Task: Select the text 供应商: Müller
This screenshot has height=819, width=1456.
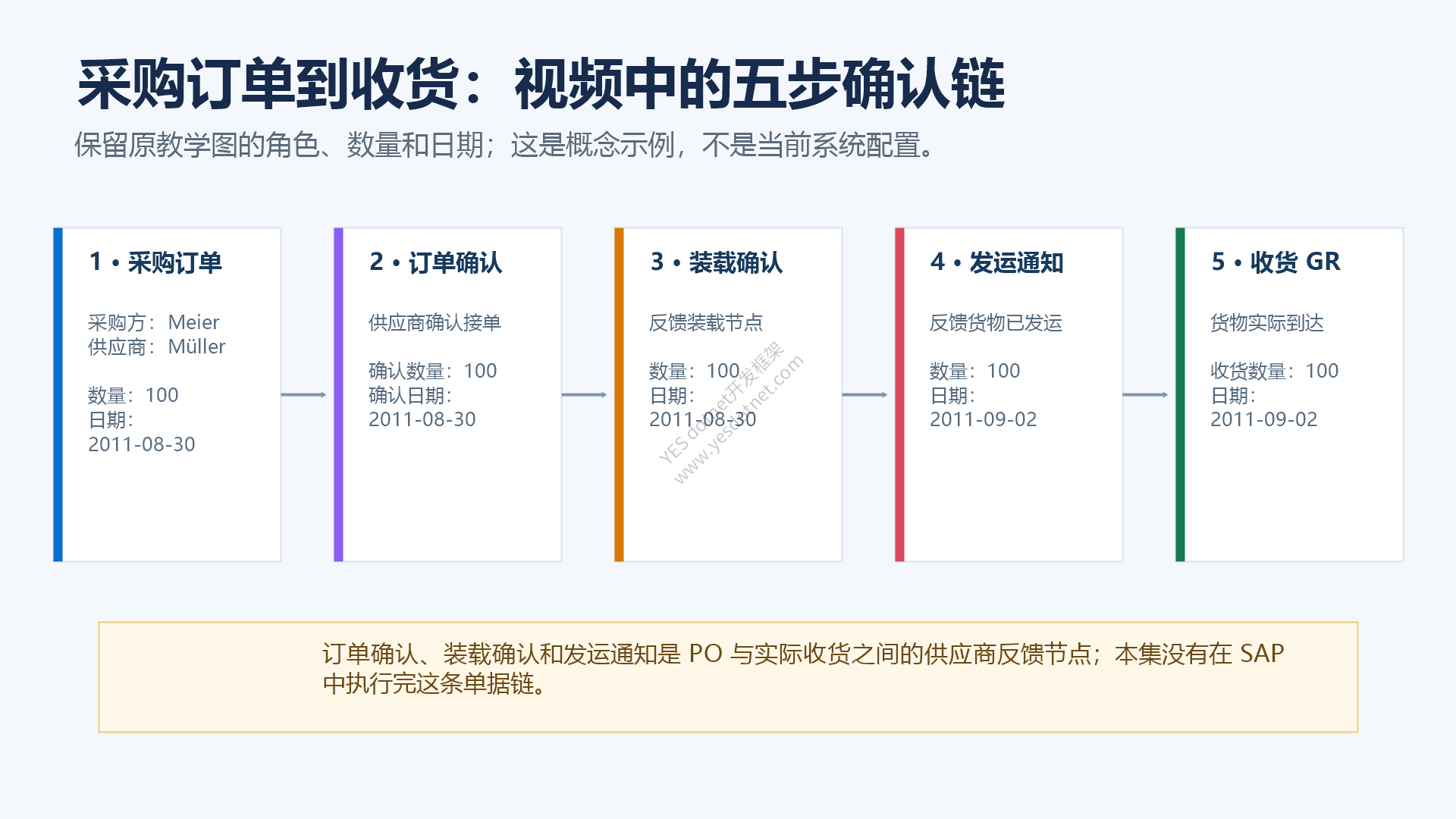Action: [157, 347]
